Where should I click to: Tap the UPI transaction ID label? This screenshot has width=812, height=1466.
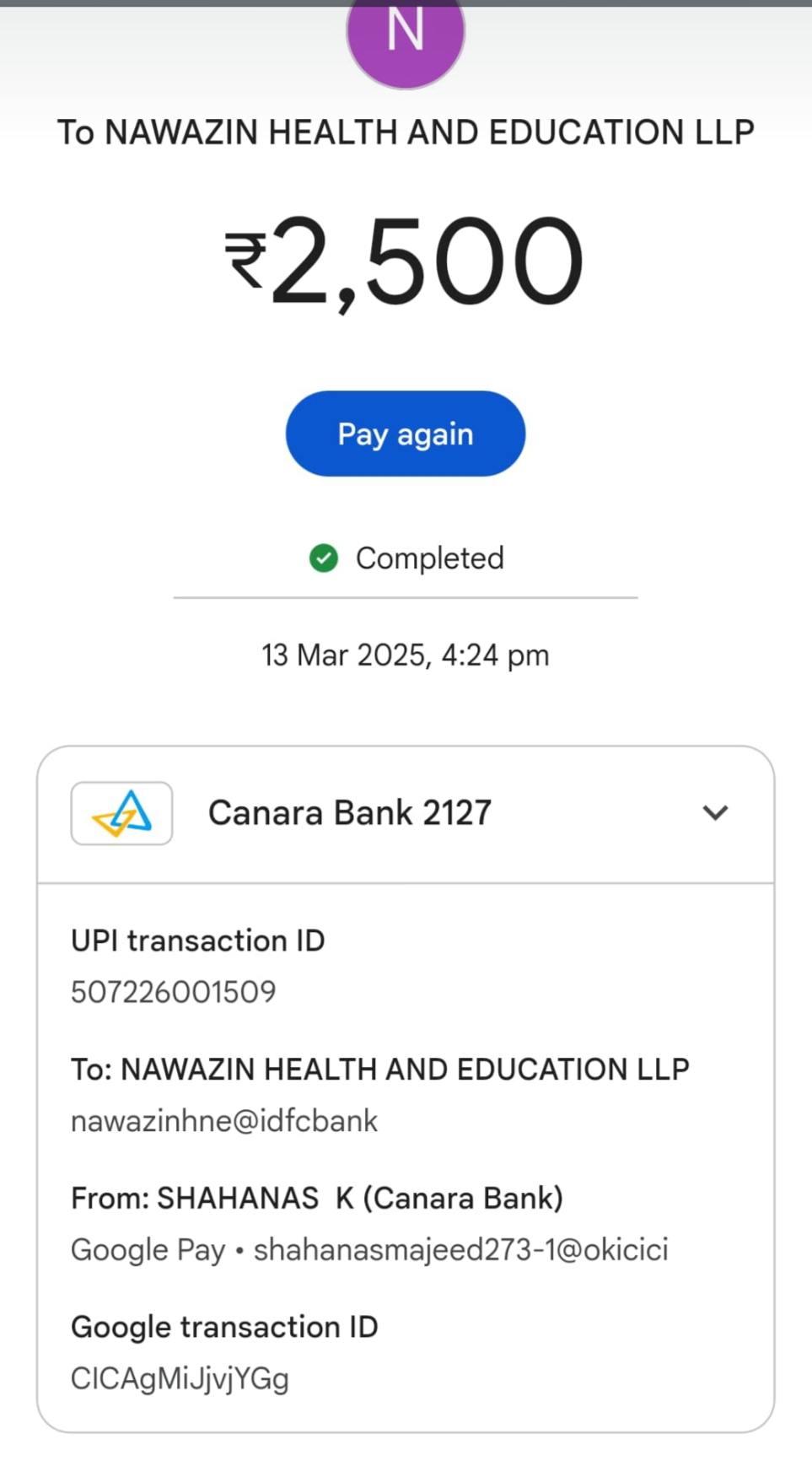pyautogui.click(x=197, y=941)
